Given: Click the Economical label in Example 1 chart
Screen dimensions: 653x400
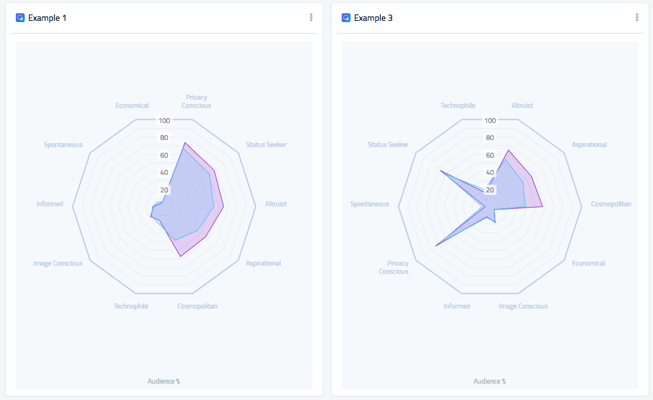Looking at the screenshot, I should [132, 105].
